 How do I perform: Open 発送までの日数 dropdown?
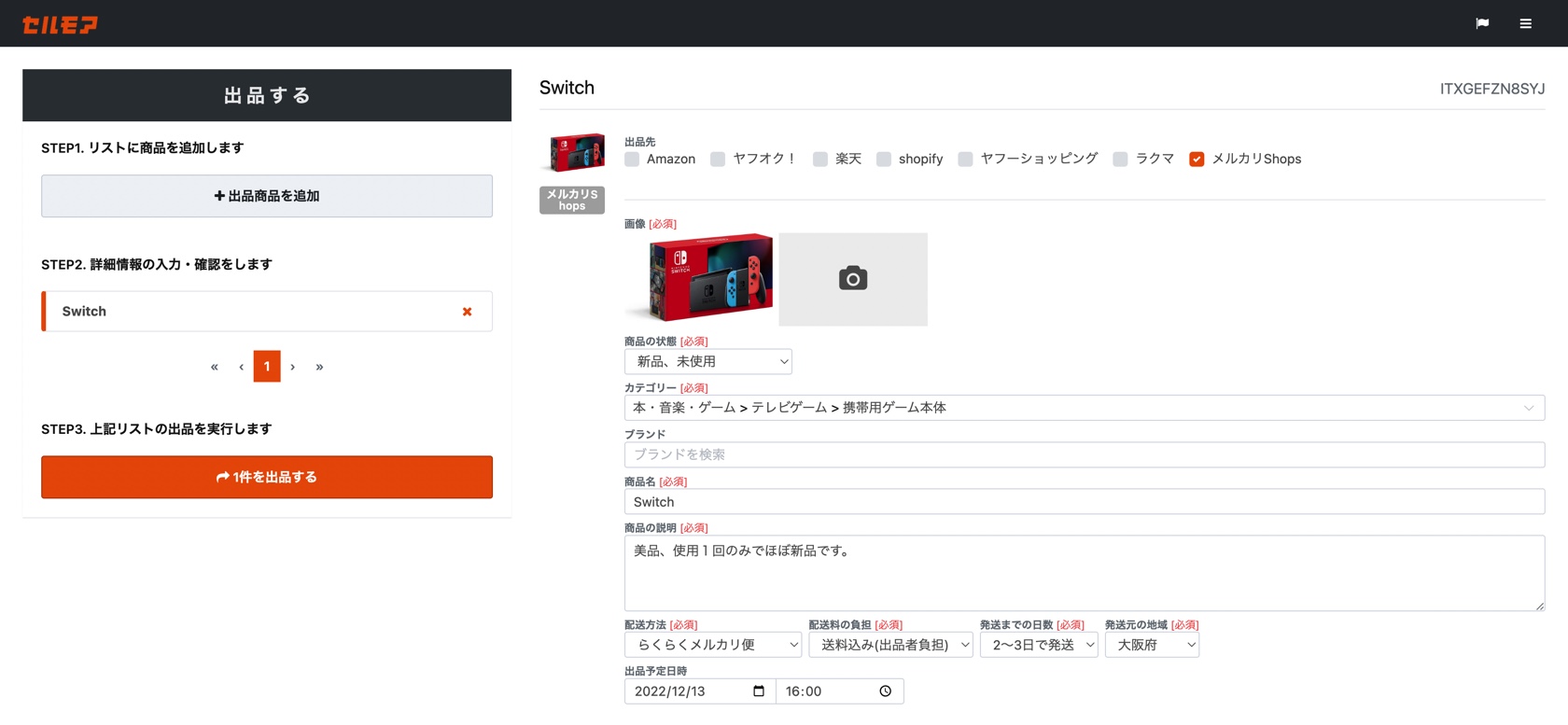click(1039, 645)
